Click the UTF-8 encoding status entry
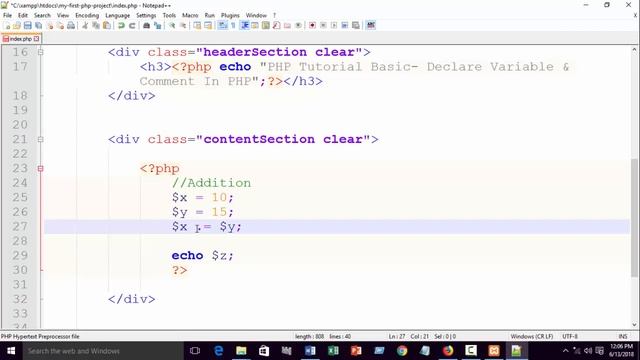640x360 pixels. (570, 336)
